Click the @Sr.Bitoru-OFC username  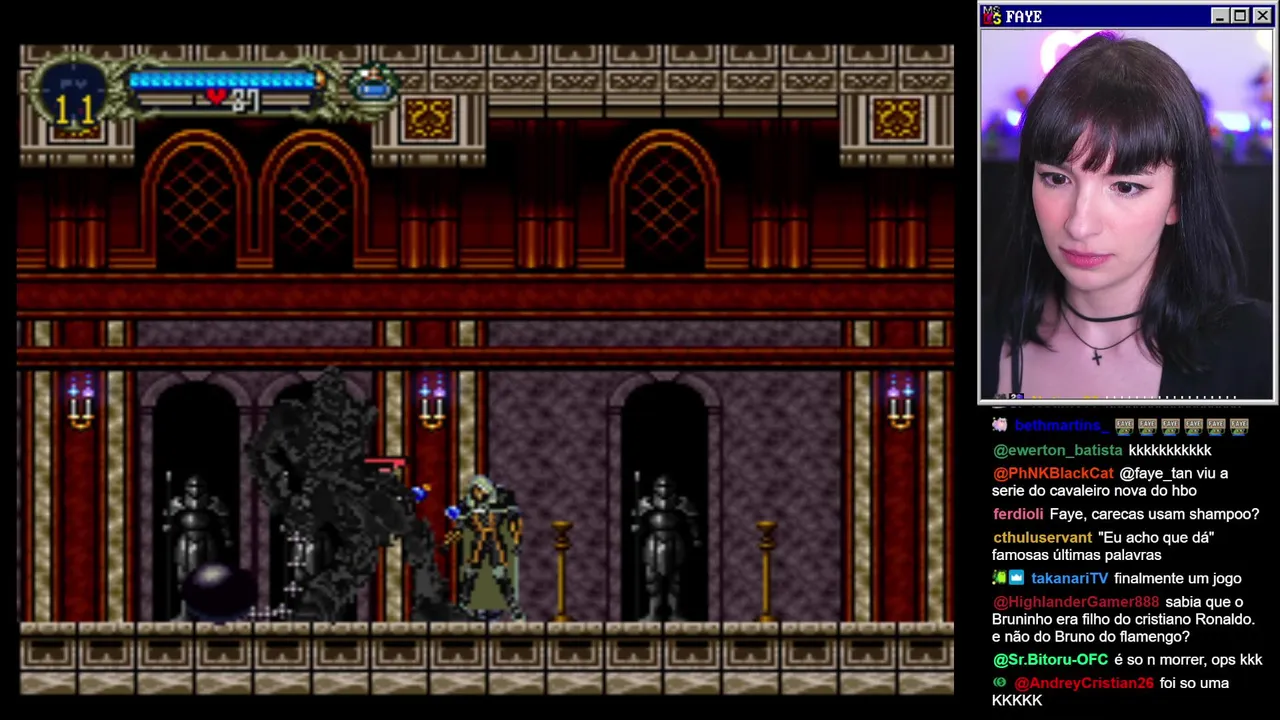point(1050,660)
